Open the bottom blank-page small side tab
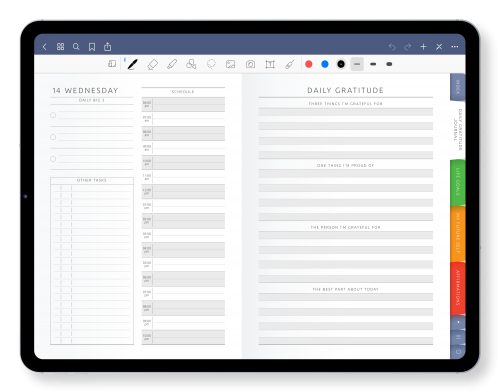 (458, 351)
